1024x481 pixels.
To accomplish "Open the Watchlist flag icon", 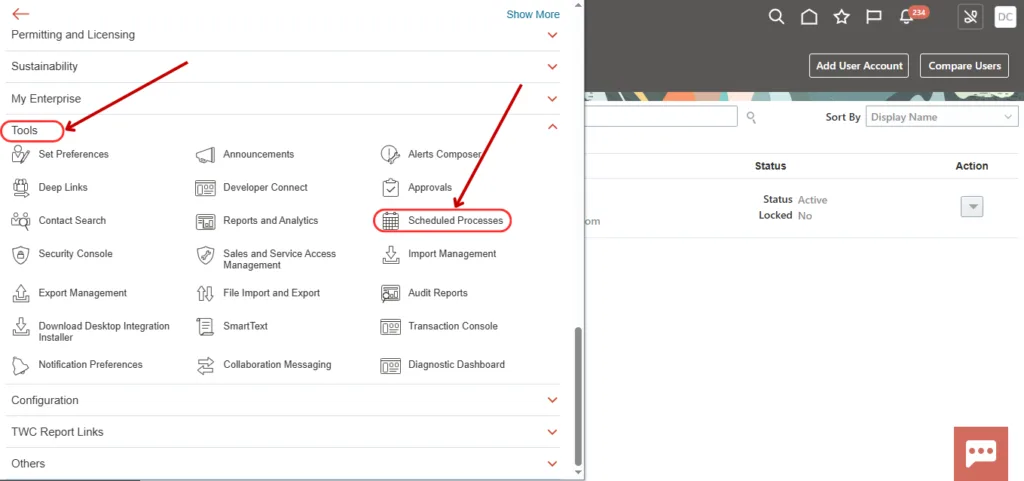I will [874, 17].
